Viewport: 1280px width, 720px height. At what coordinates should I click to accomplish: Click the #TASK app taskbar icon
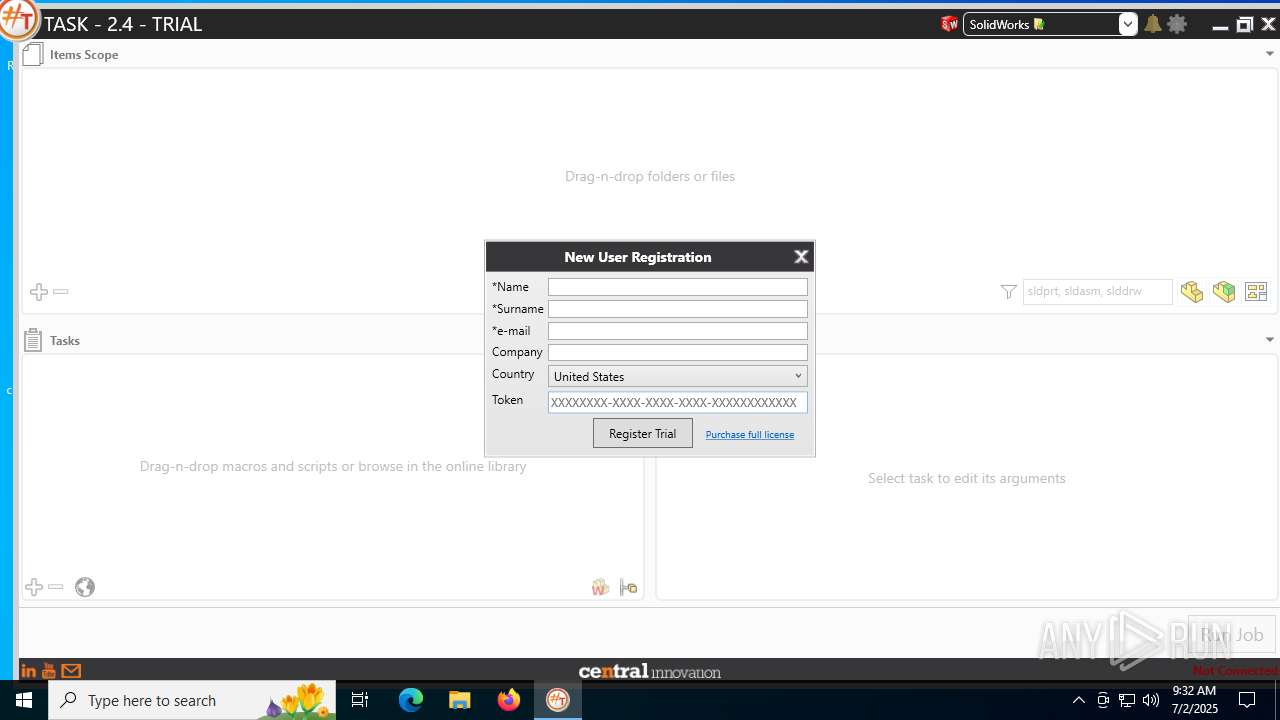(x=558, y=700)
